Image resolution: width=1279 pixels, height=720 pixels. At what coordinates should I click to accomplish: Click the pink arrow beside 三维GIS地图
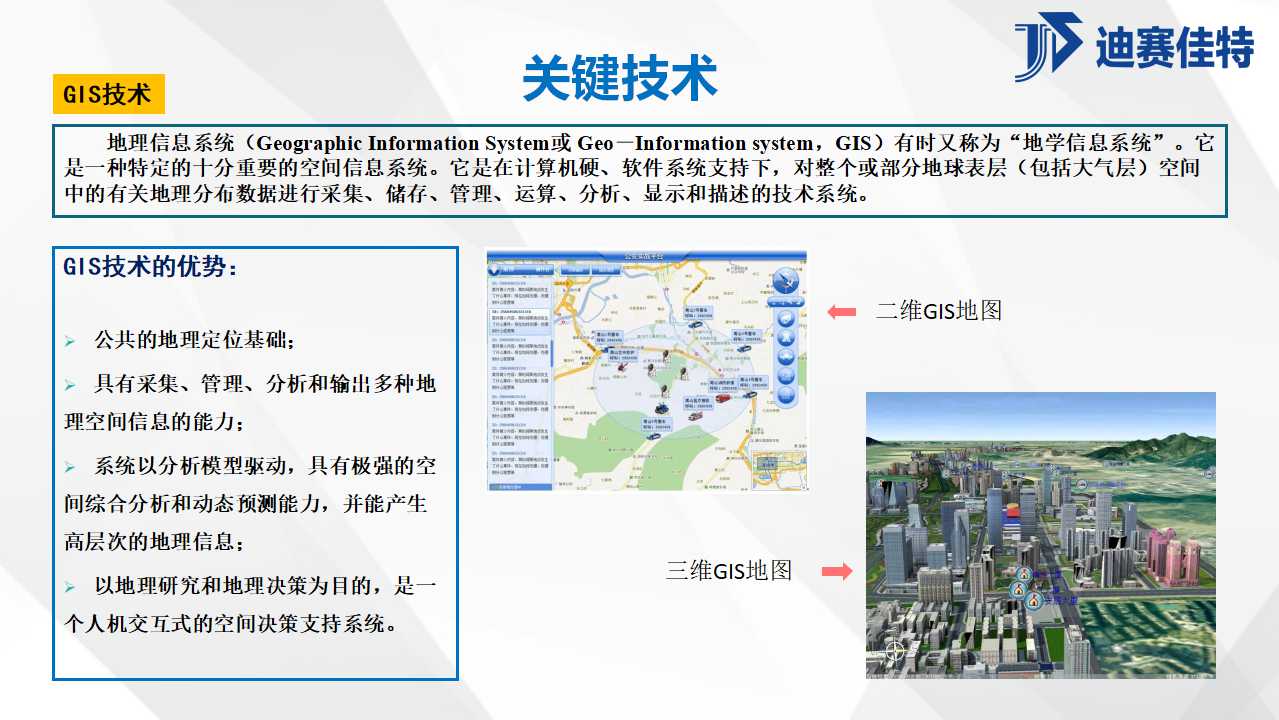click(x=836, y=571)
